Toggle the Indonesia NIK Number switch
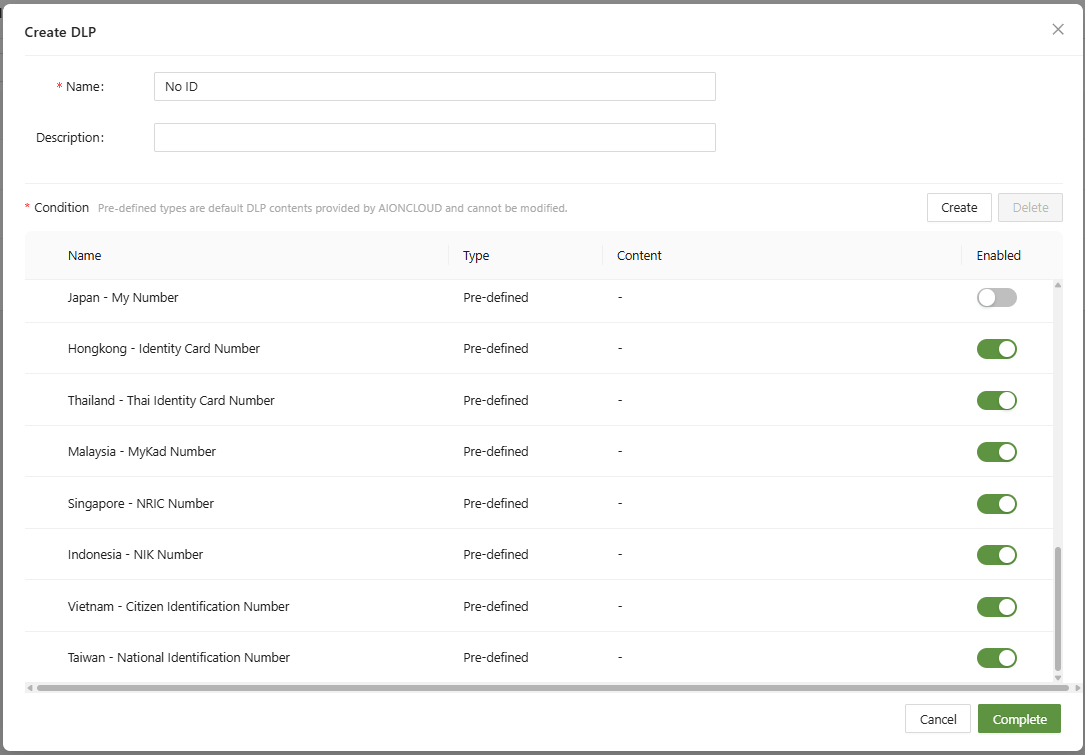This screenshot has height=755, width=1085. 996,555
